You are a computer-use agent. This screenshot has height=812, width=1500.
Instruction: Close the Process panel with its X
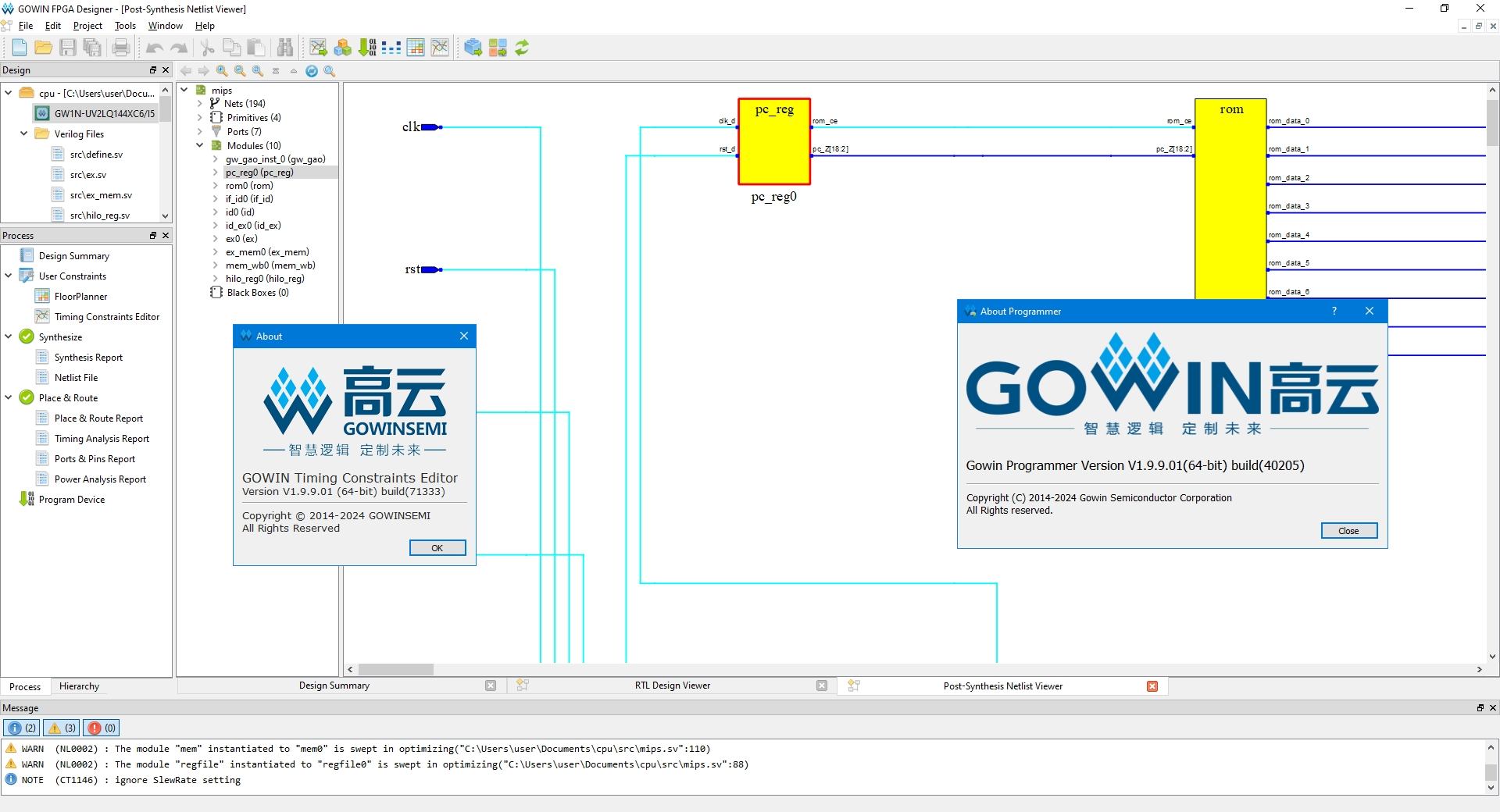point(166,236)
